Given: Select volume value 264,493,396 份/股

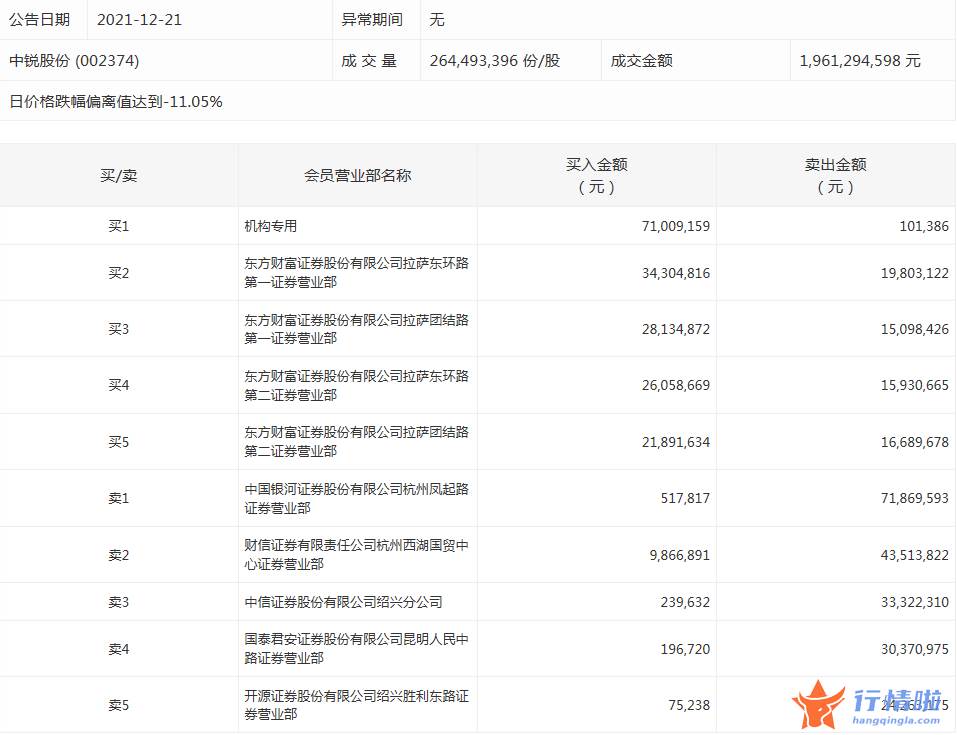Looking at the screenshot, I should point(495,60).
